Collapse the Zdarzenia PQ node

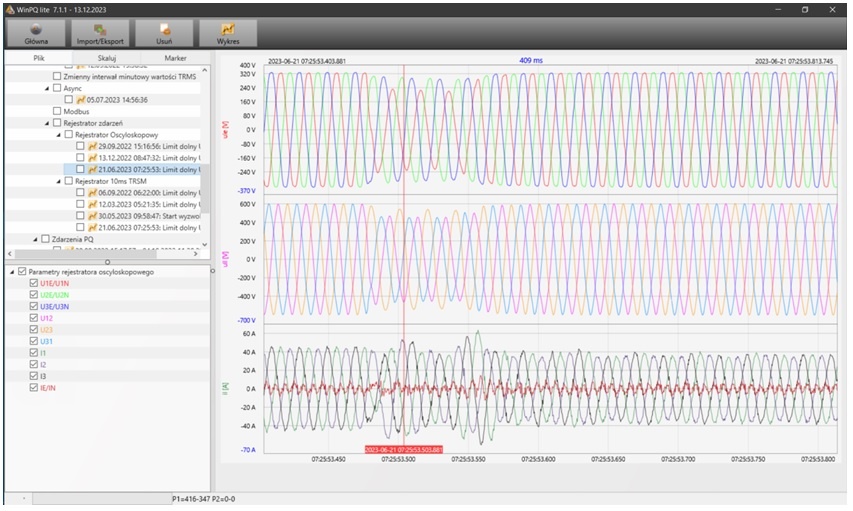pos(36,239)
